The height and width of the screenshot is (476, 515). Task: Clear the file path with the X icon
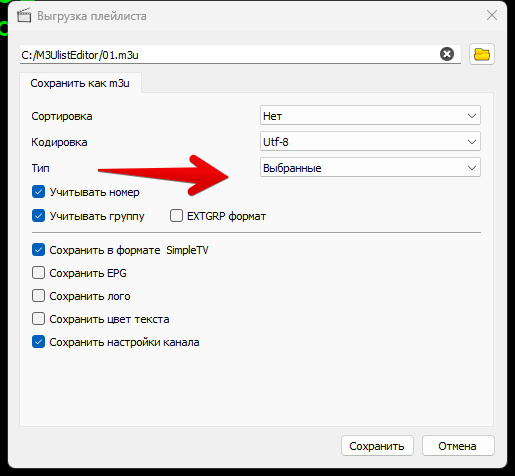[x=447, y=54]
